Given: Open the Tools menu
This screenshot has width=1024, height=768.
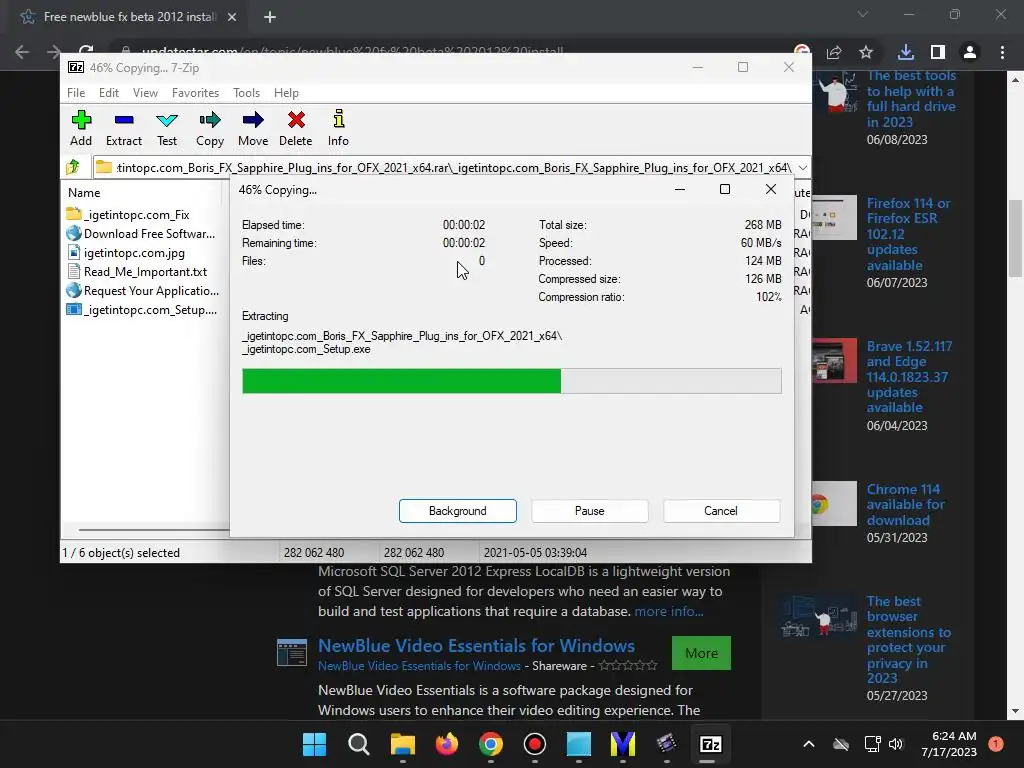Looking at the screenshot, I should 246,93.
